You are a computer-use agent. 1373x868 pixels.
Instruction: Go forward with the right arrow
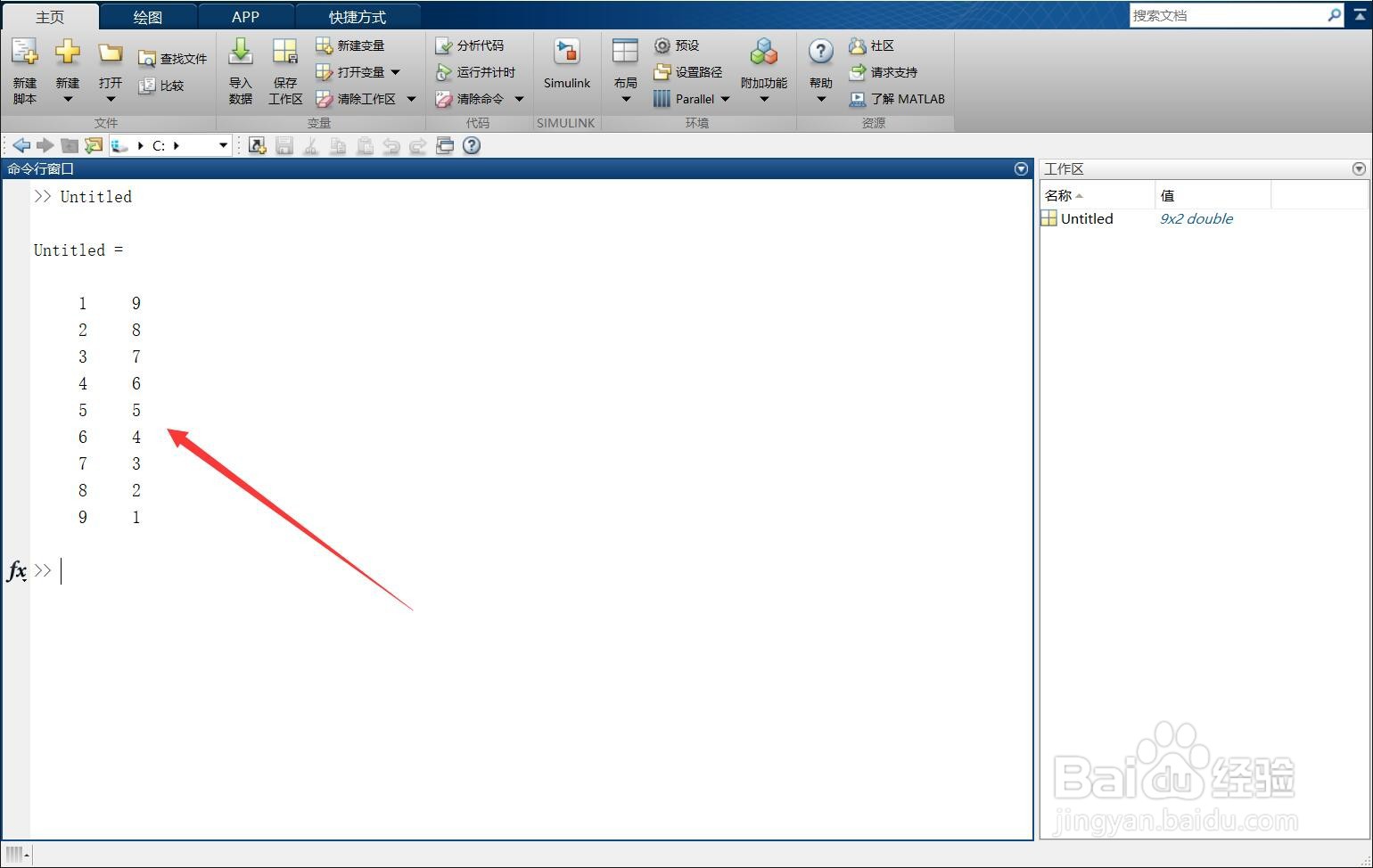(x=45, y=145)
